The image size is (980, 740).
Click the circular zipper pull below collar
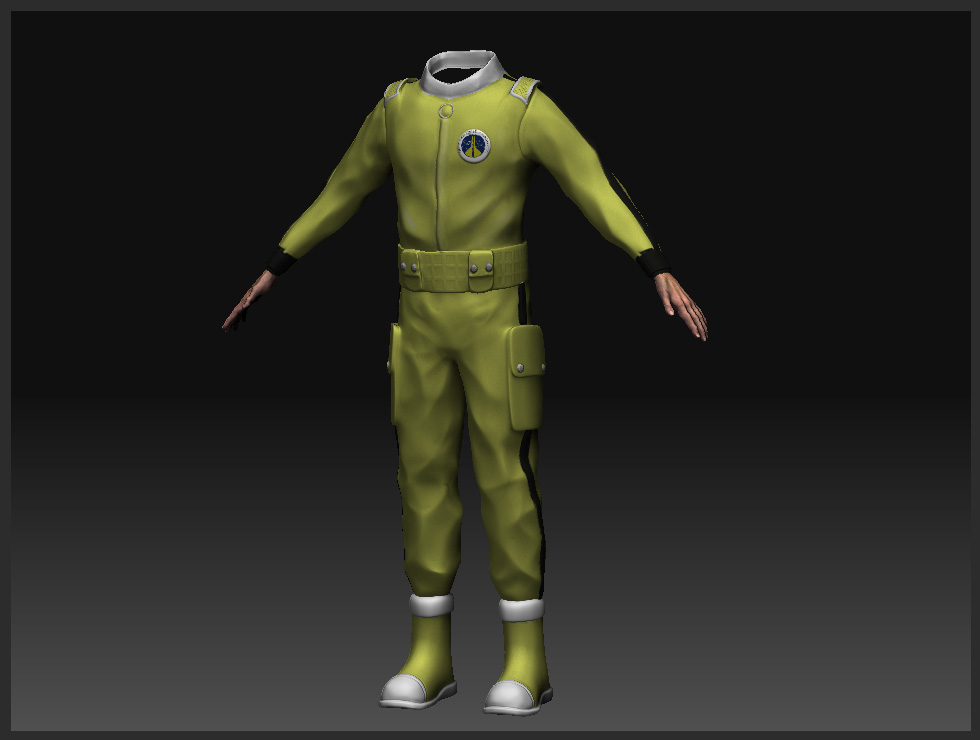click(x=446, y=112)
